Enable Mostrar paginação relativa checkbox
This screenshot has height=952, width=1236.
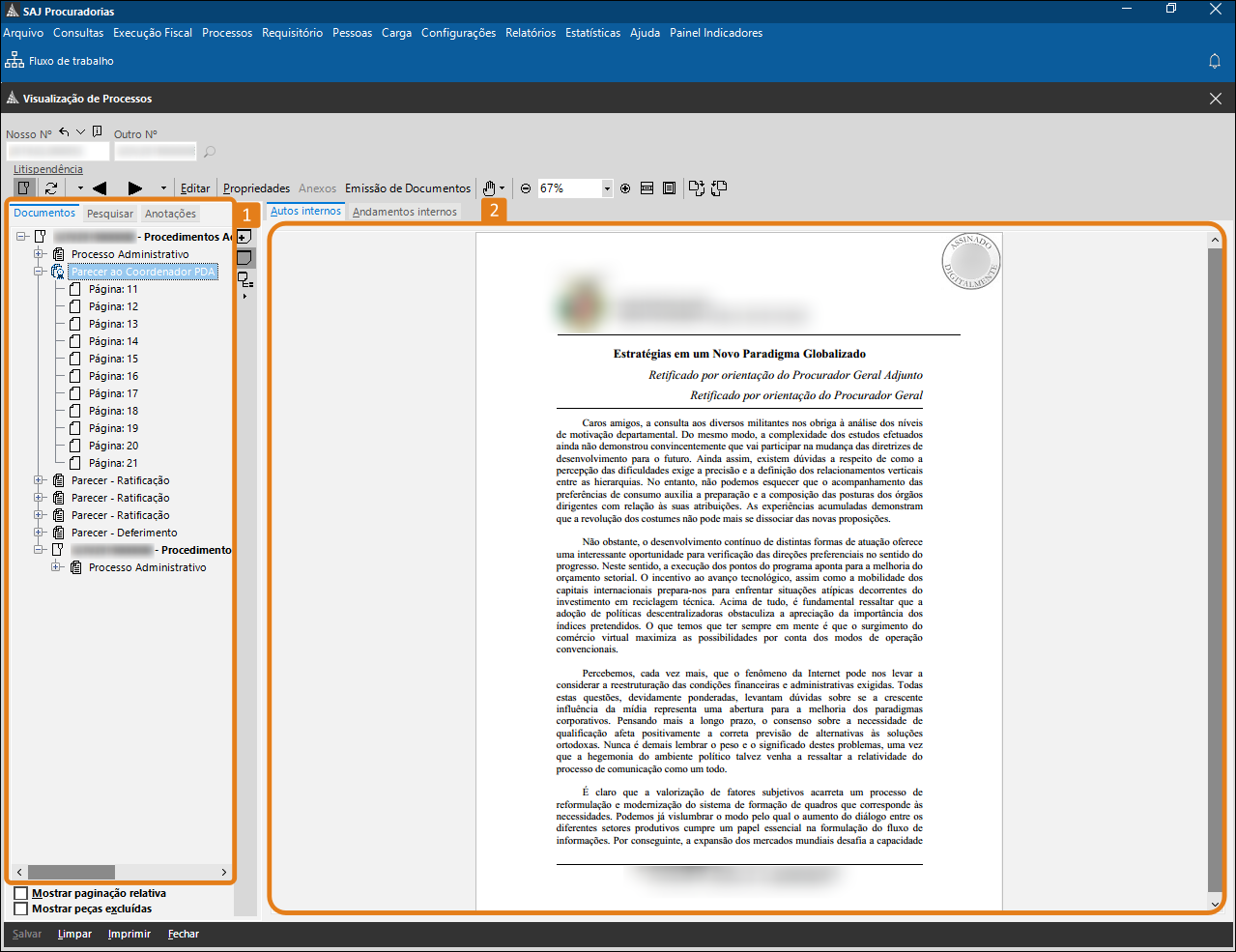[x=21, y=893]
